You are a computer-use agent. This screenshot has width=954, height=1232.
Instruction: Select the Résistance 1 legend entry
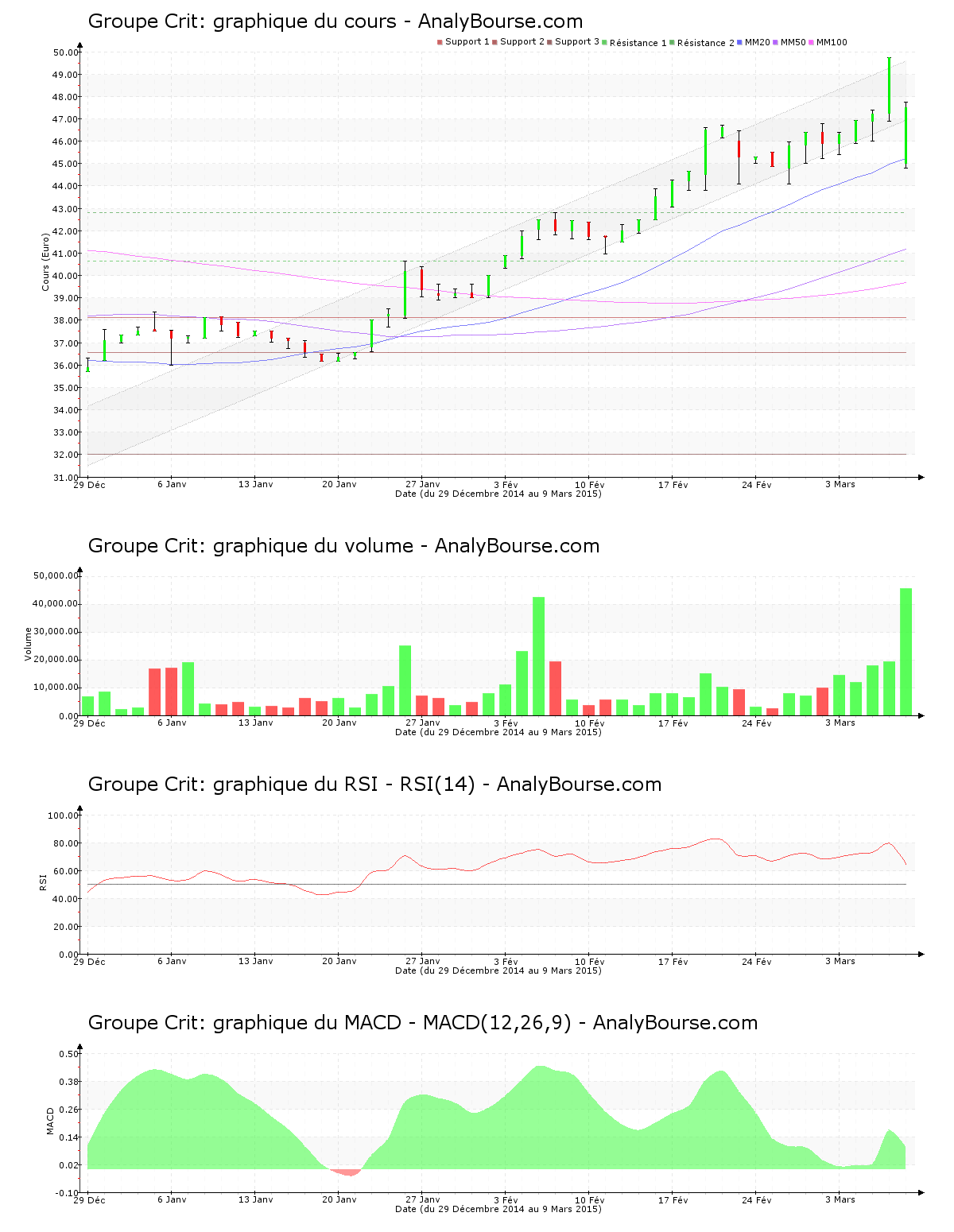(x=634, y=43)
